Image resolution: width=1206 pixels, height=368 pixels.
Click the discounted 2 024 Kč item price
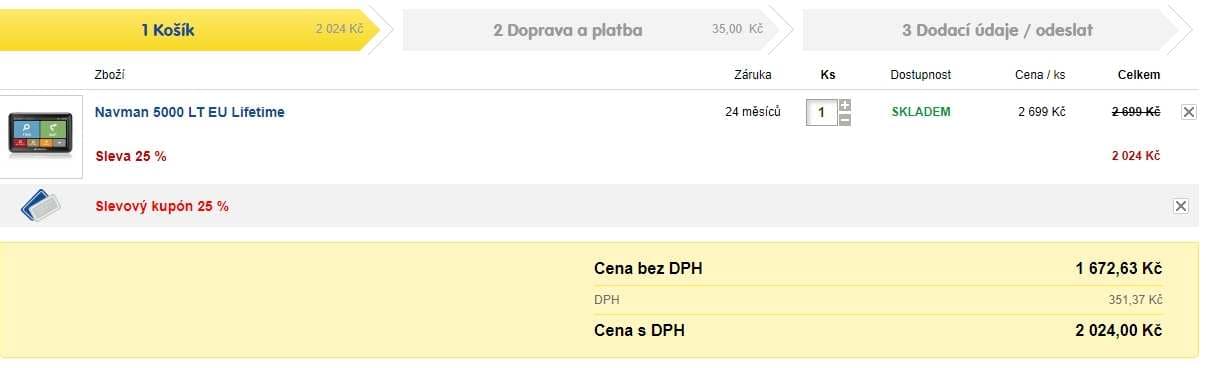[x=1136, y=156]
